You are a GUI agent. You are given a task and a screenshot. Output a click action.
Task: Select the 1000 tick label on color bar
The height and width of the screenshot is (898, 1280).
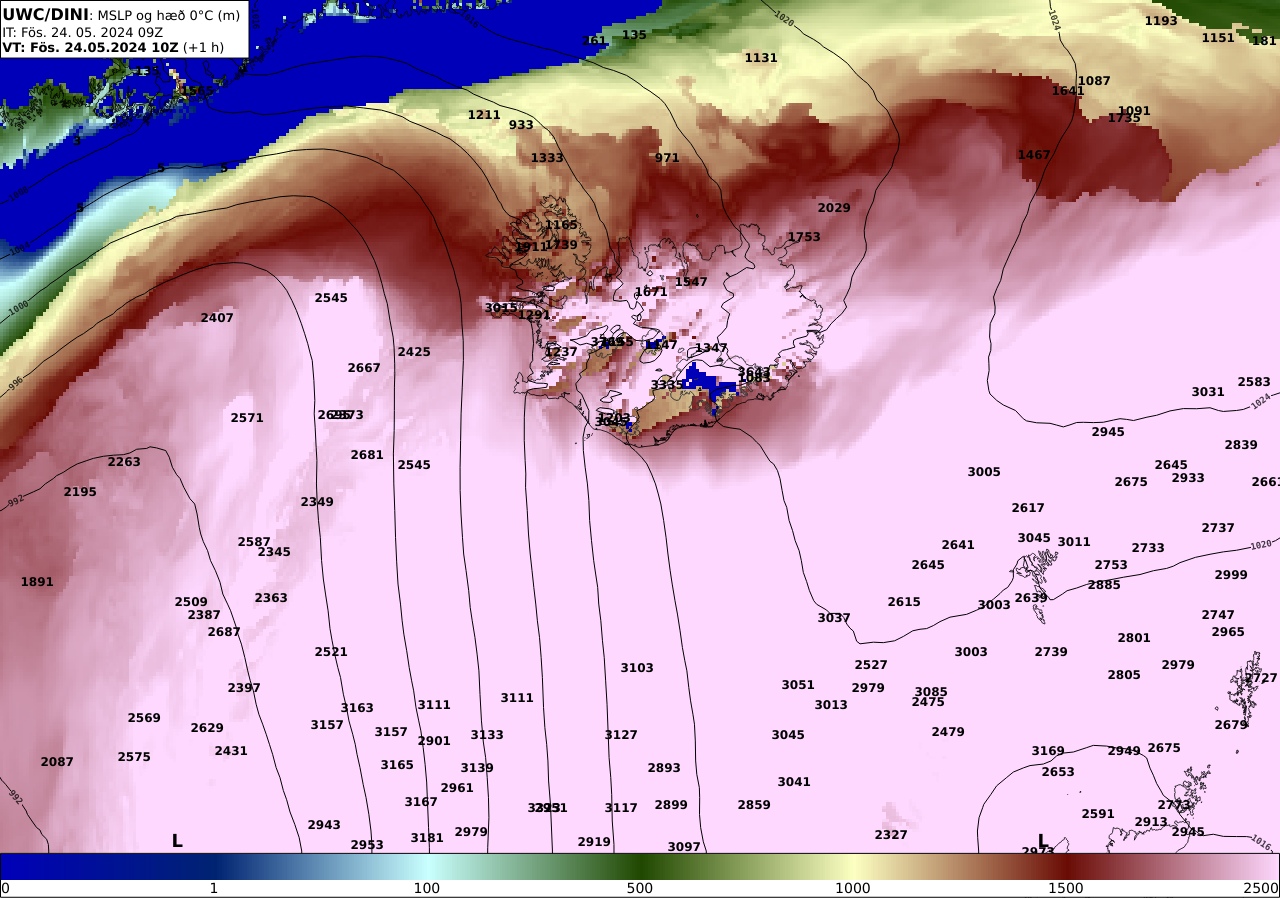click(x=853, y=888)
